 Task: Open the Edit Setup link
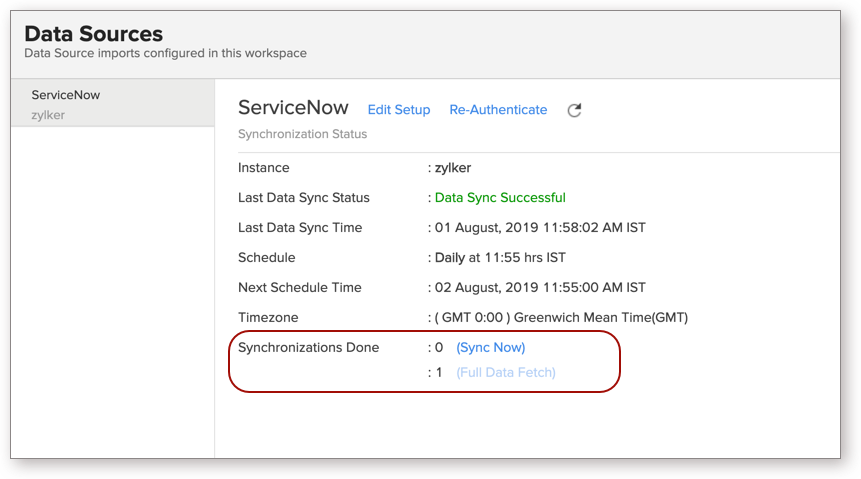click(399, 110)
